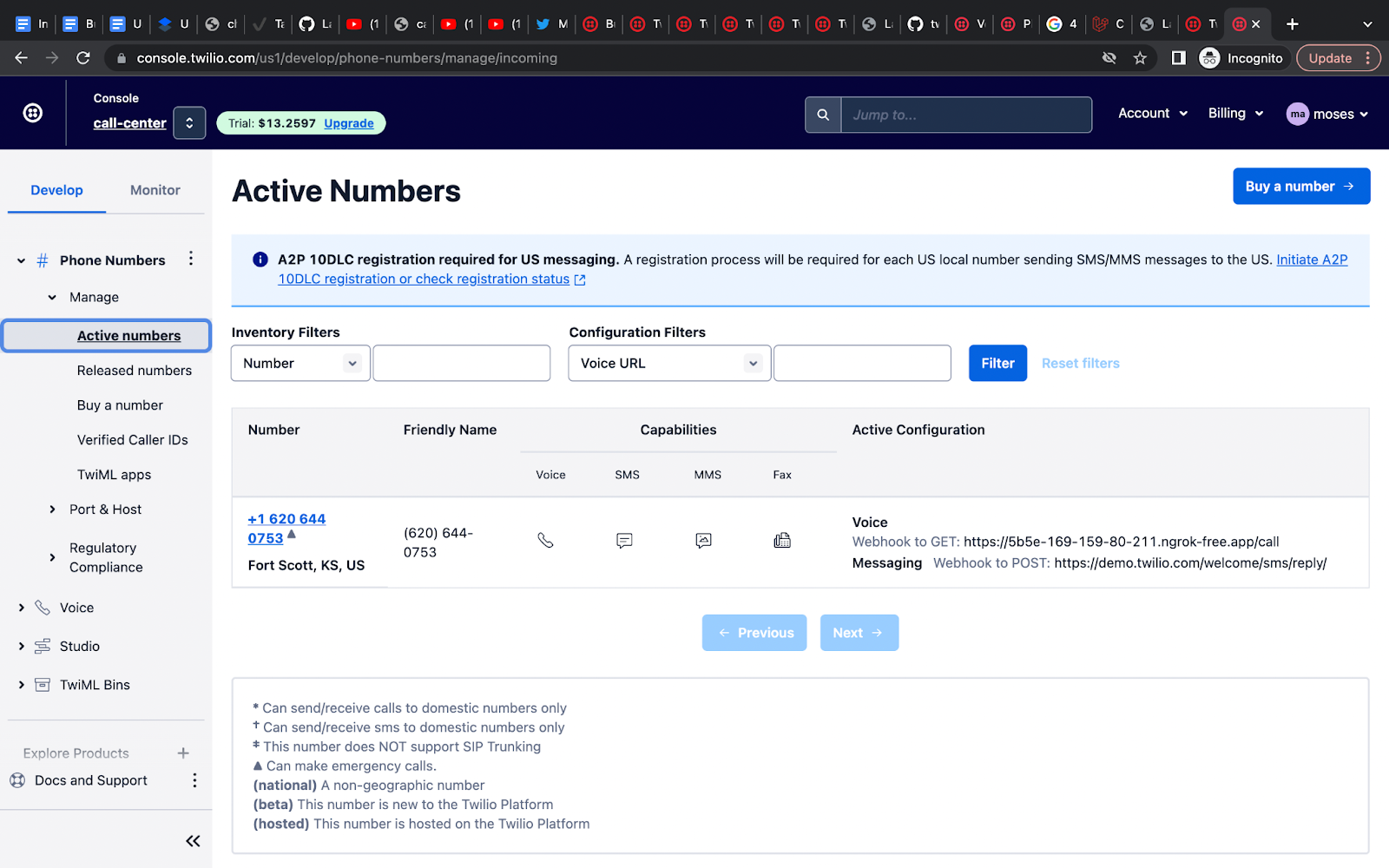This screenshot has width=1389, height=868.
Task: Click the Fax capability icon
Action: [782, 541]
